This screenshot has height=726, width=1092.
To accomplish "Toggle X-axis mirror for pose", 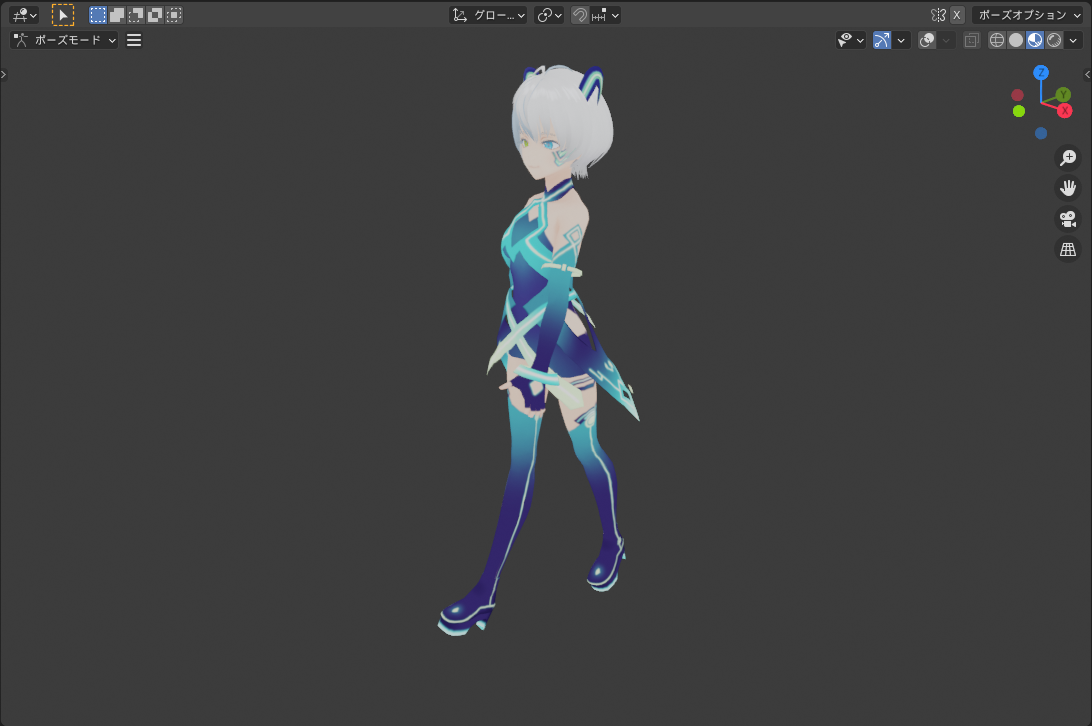I will (957, 15).
